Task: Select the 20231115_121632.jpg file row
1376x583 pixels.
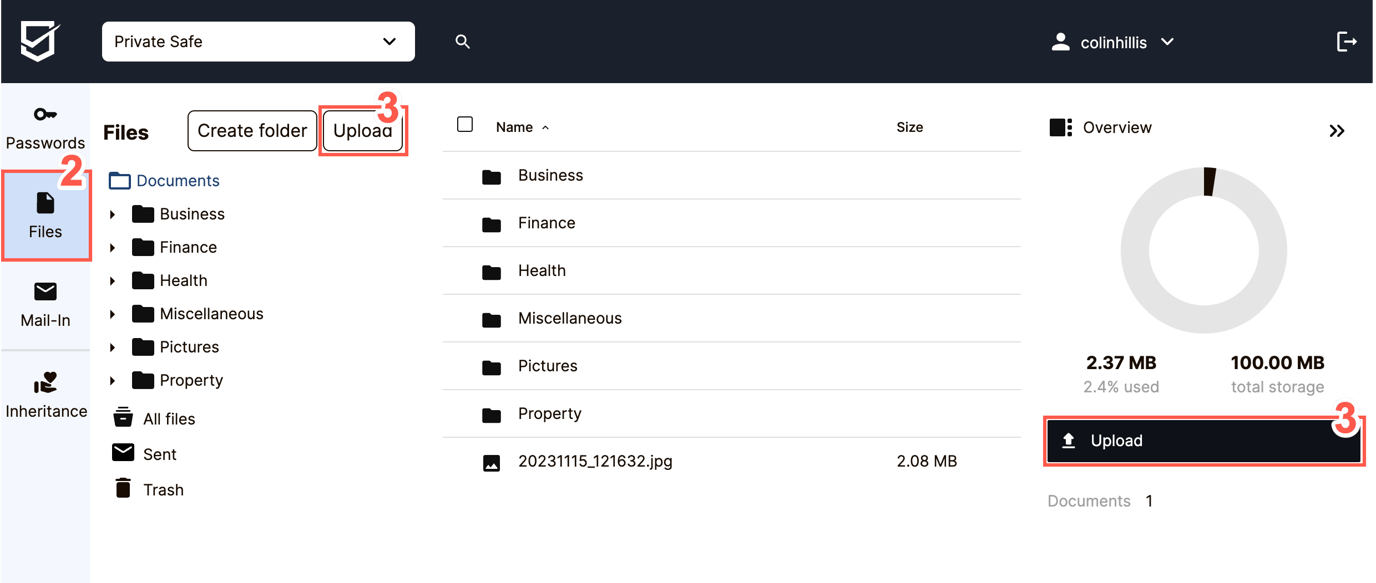Action: point(594,461)
